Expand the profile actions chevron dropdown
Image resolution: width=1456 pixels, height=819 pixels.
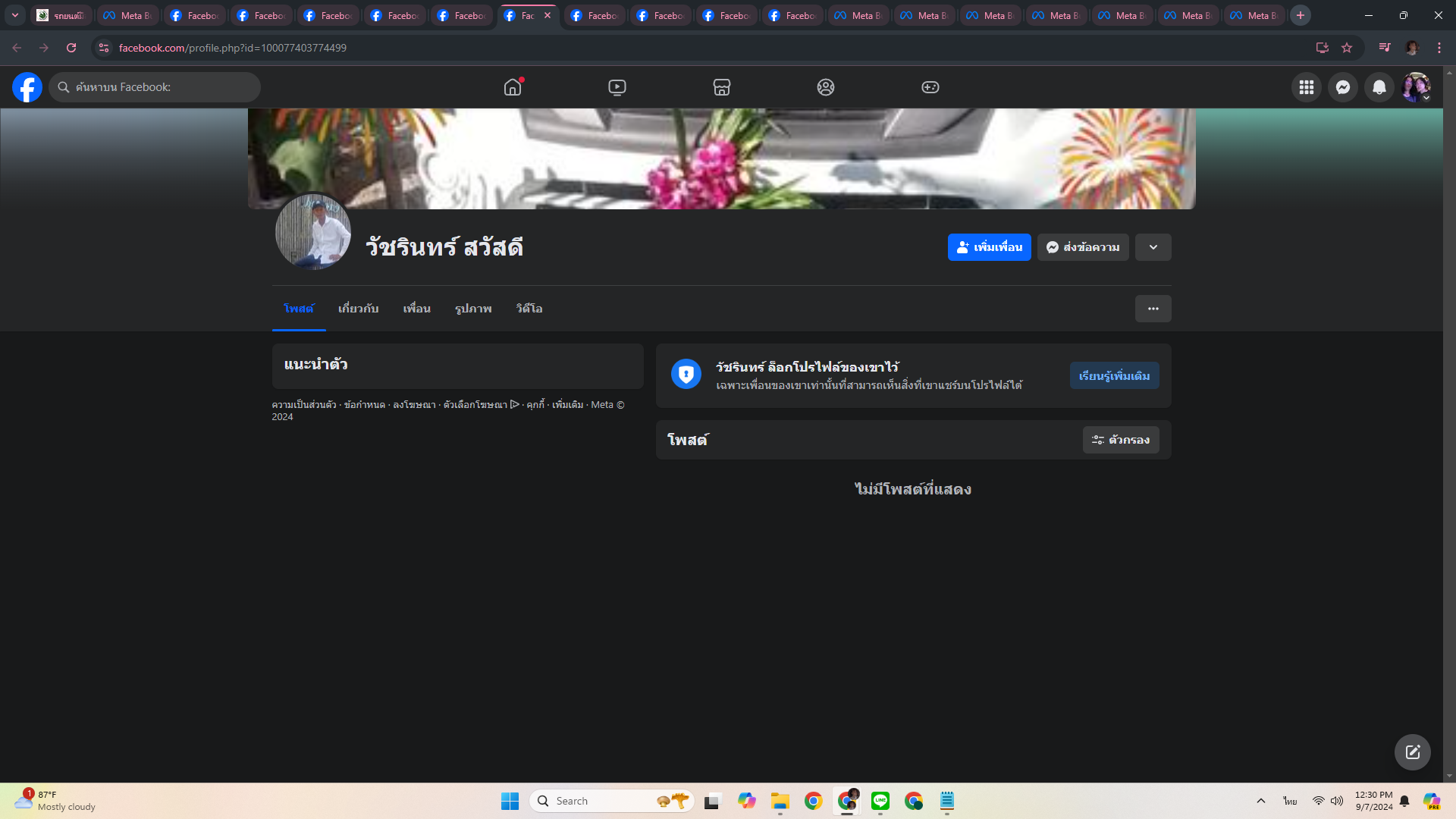pos(1153,247)
